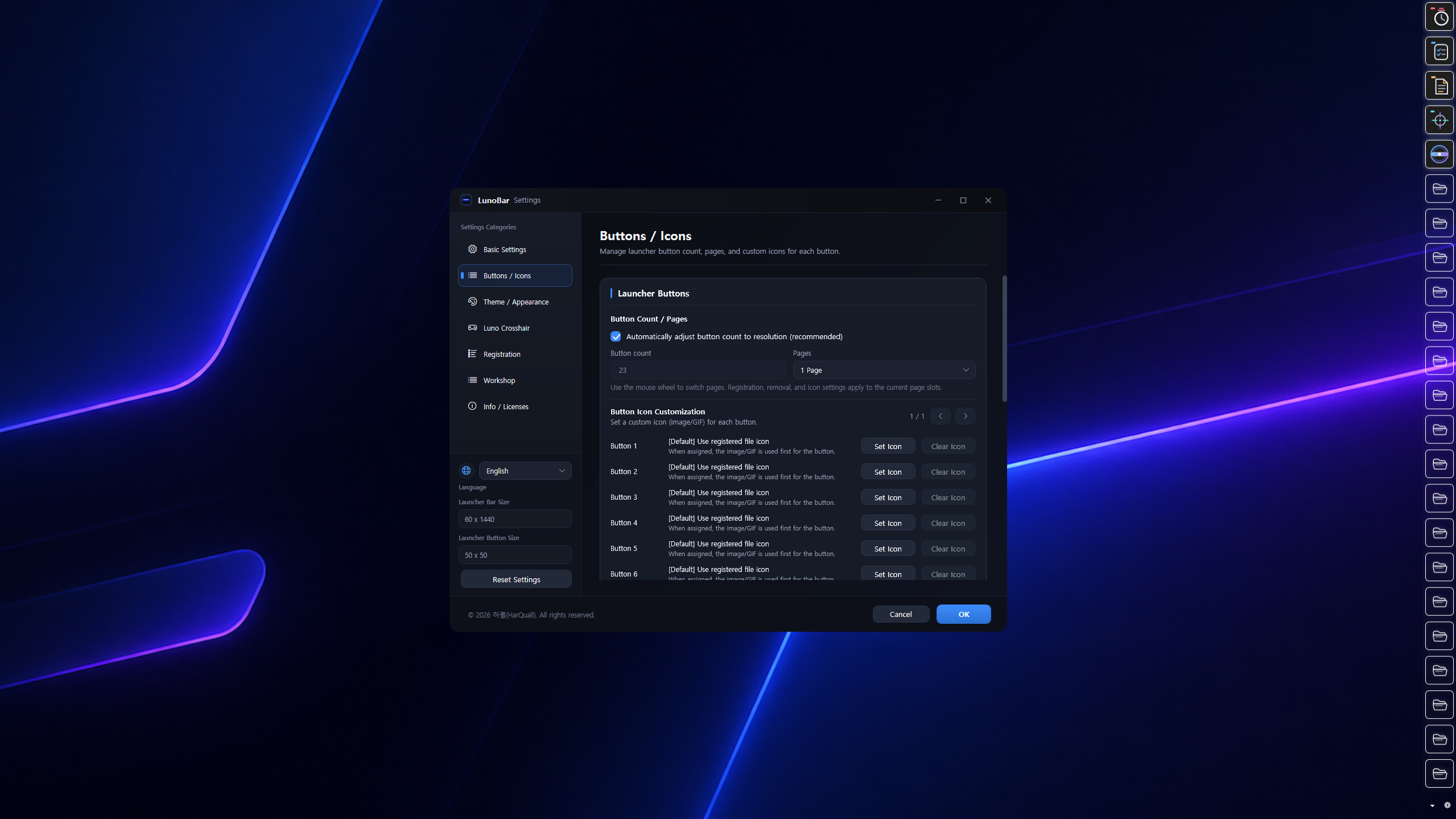Image resolution: width=1456 pixels, height=819 pixels.
Task: Click the small down arrow below the launcher bar
Action: (x=1432, y=806)
